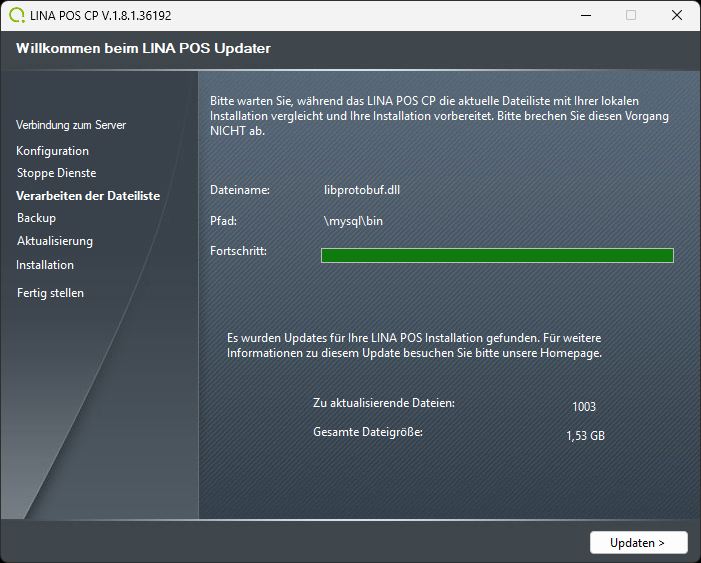This screenshot has width=701, height=563.
Task: Click the window title LINA POS CP V.1.8.1.36192
Action: (x=101, y=16)
